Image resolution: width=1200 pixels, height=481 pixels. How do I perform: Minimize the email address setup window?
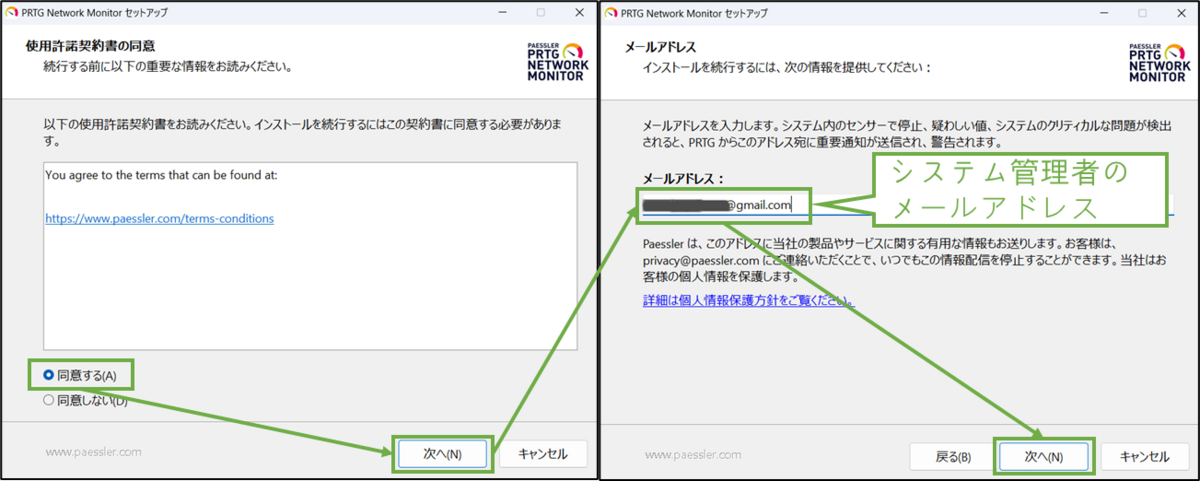tap(1104, 12)
